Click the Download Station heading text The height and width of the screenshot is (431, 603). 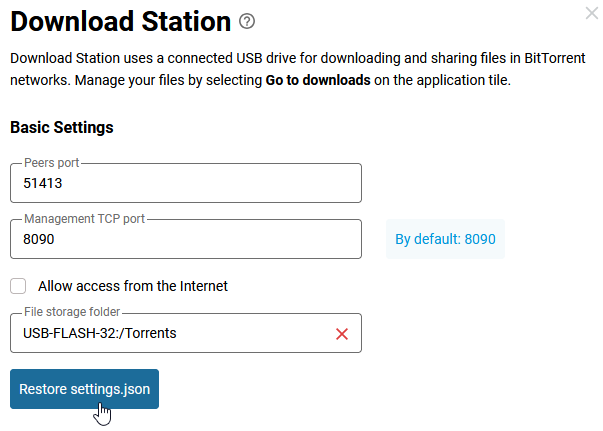[120, 21]
